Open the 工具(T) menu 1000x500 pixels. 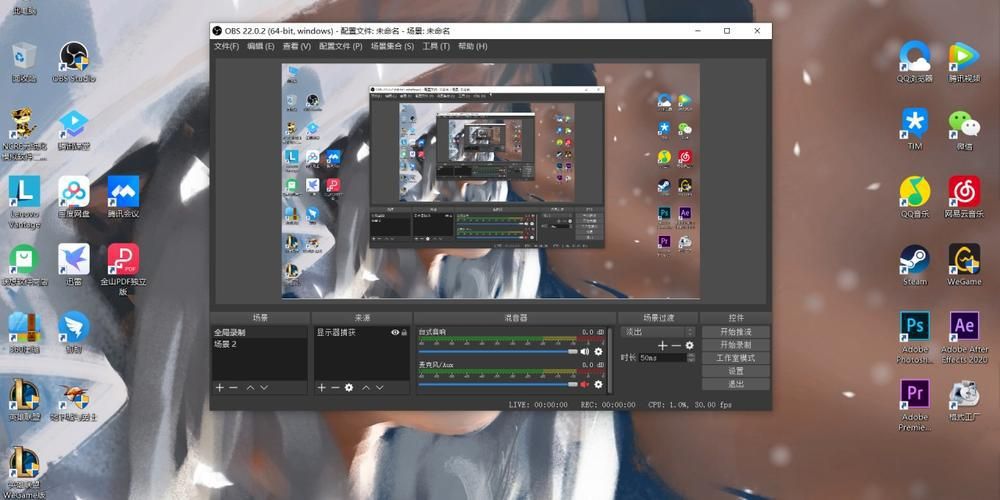tap(436, 47)
